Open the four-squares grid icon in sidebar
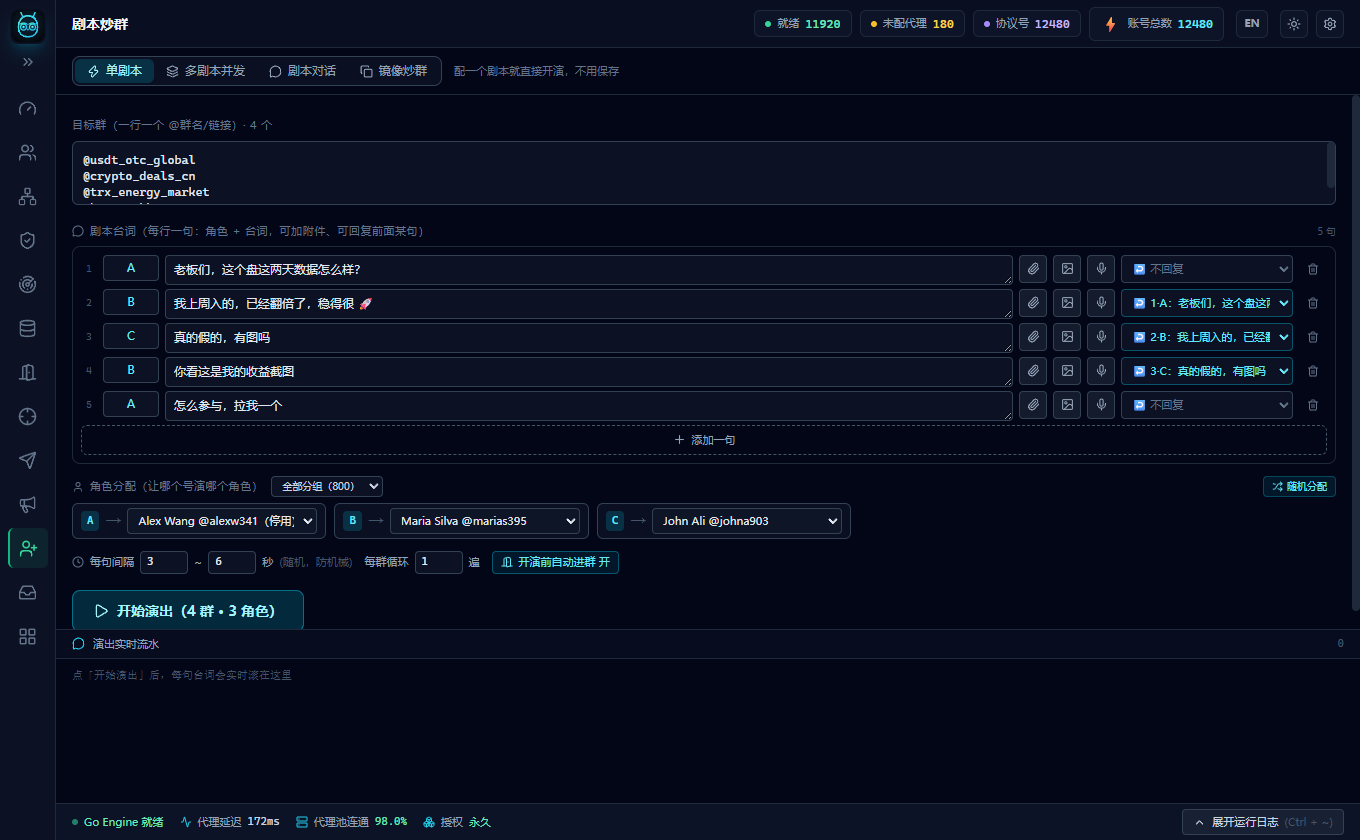 pos(28,636)
